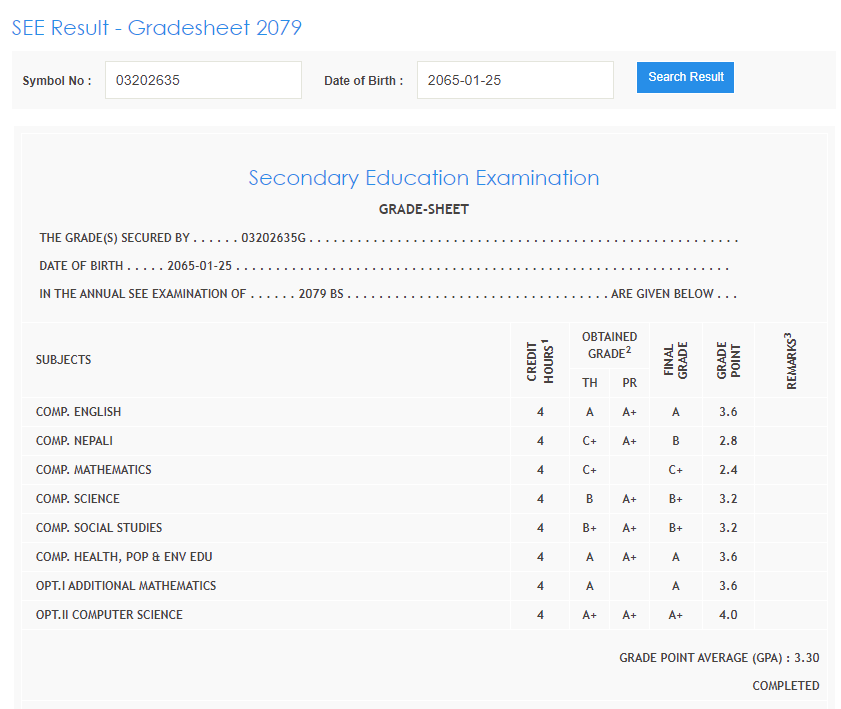Select the COMP. ENGLISH subject row
The image size is (841, 709).
click(x=79, y=412)
